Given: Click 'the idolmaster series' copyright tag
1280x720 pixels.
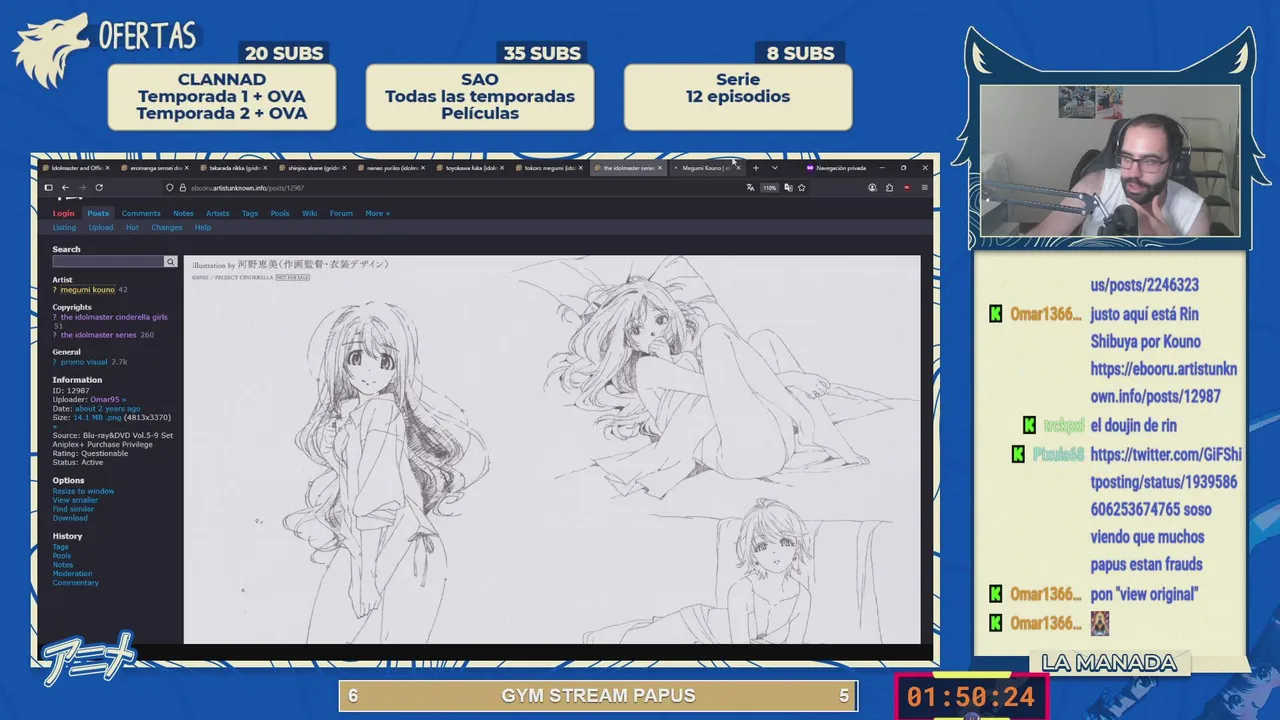Looking at the screenshot, I should tap(98, 335).
